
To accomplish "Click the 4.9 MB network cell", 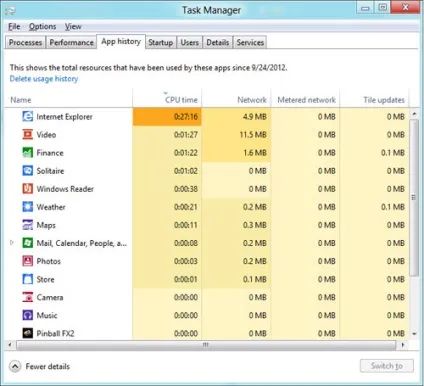I will pos(236,117).
